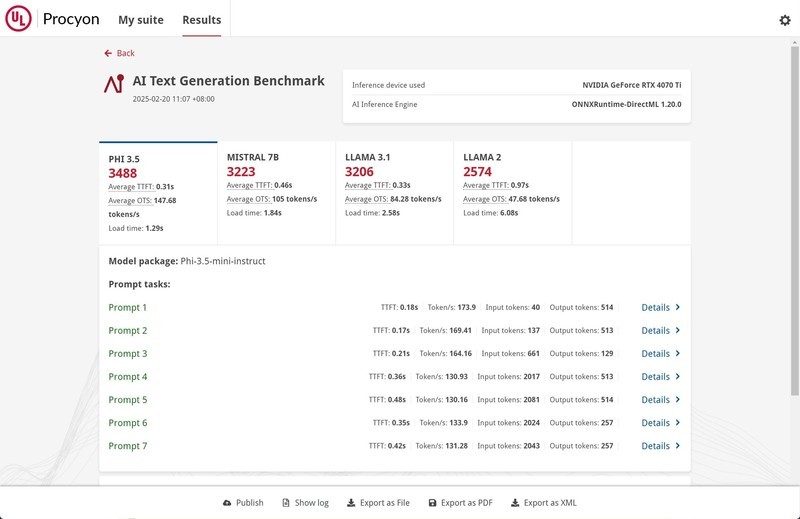This screenshot has width=800, height=519.
Task: Switch to My suite tab
Action: pos(140,20)
